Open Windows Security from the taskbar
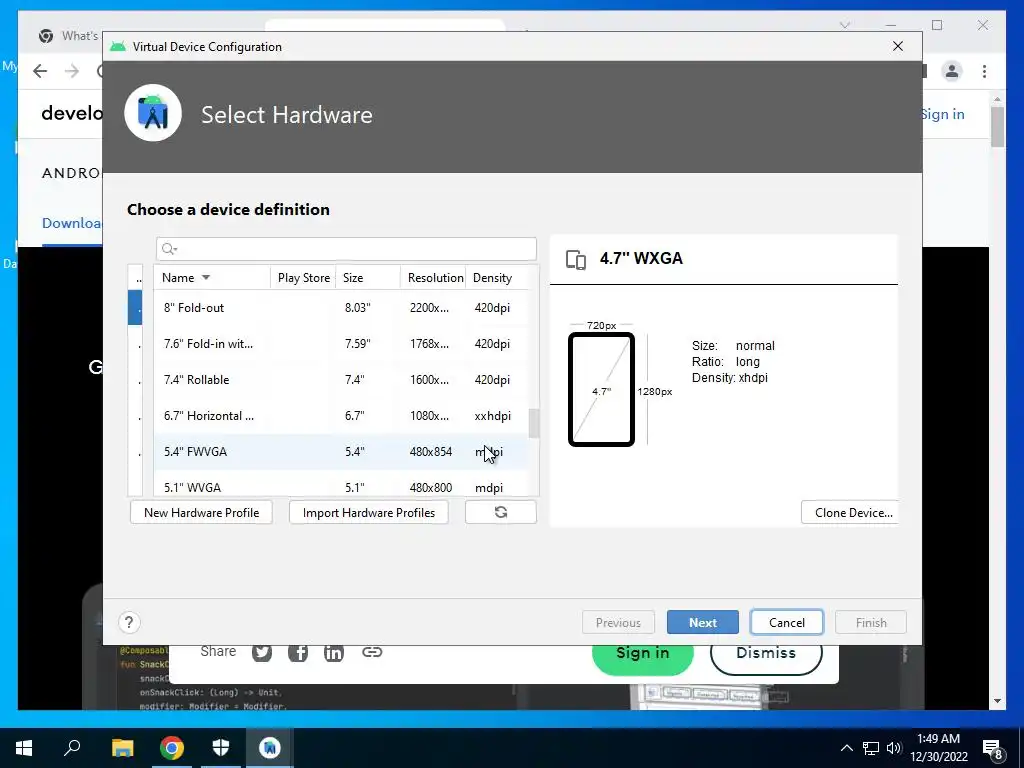Image resolution: width=1024 pixels, height=768 pixels. coord(221,748)
